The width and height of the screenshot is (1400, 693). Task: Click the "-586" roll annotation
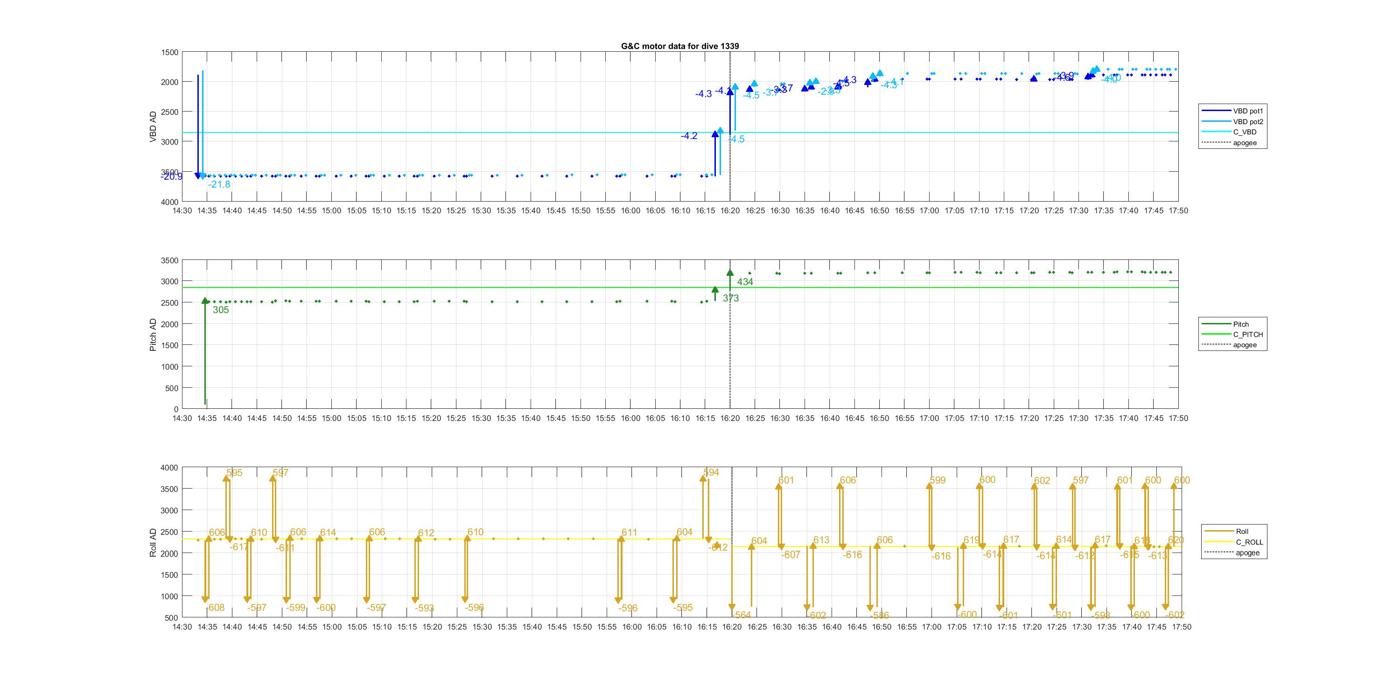pos(878,615)
